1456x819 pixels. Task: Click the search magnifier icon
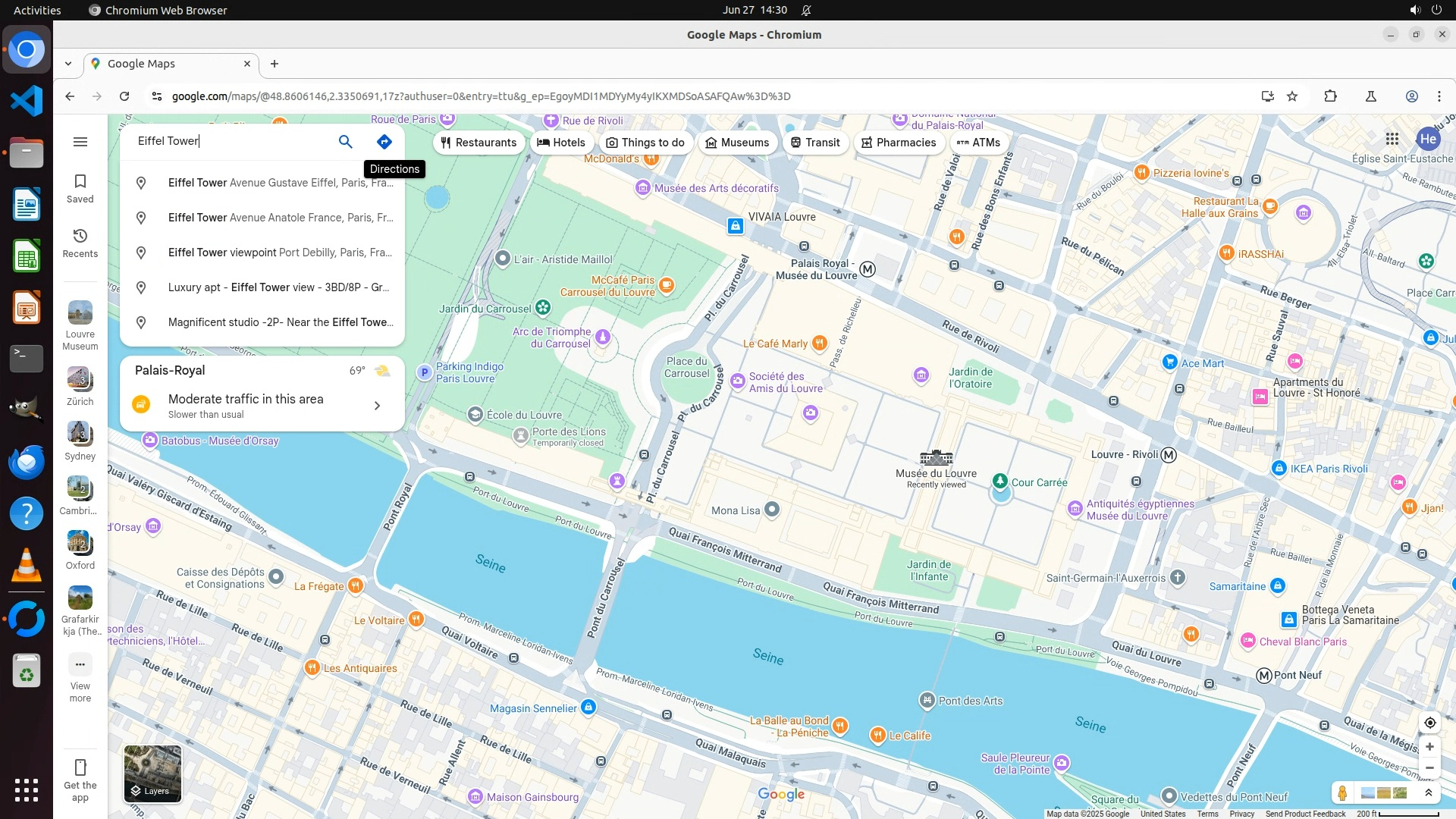[x=346, y=142]
